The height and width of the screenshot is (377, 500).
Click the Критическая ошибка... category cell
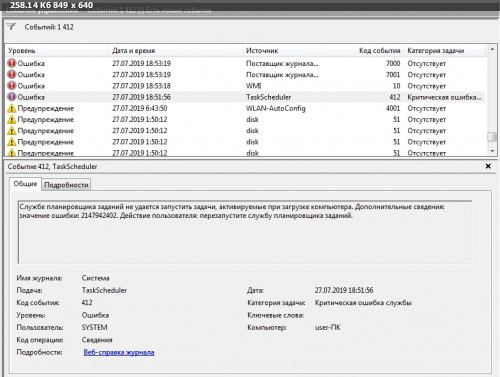pos(444,97)
